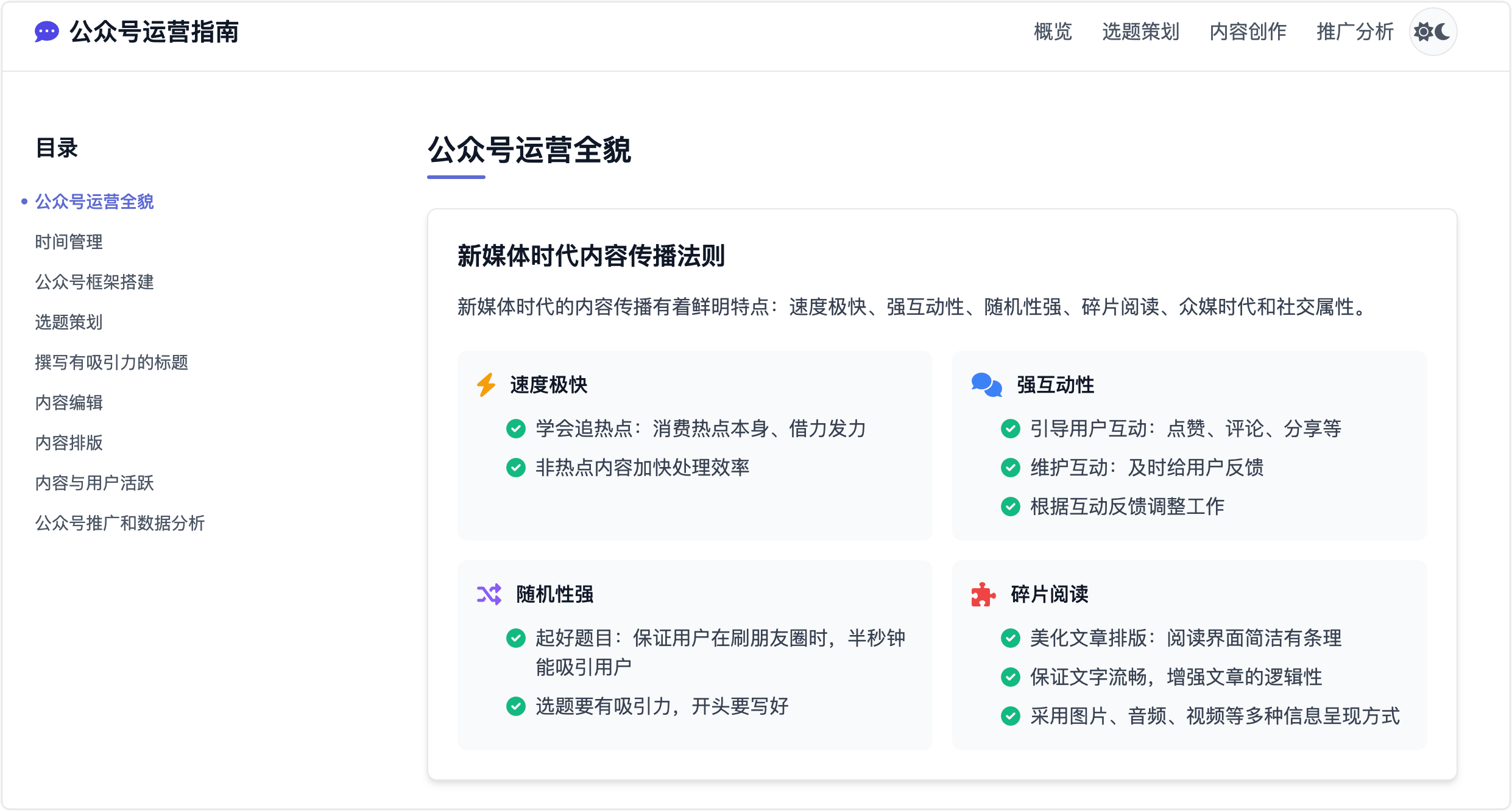Click the red puzzle piece icon by 碎片阅读

983,594
